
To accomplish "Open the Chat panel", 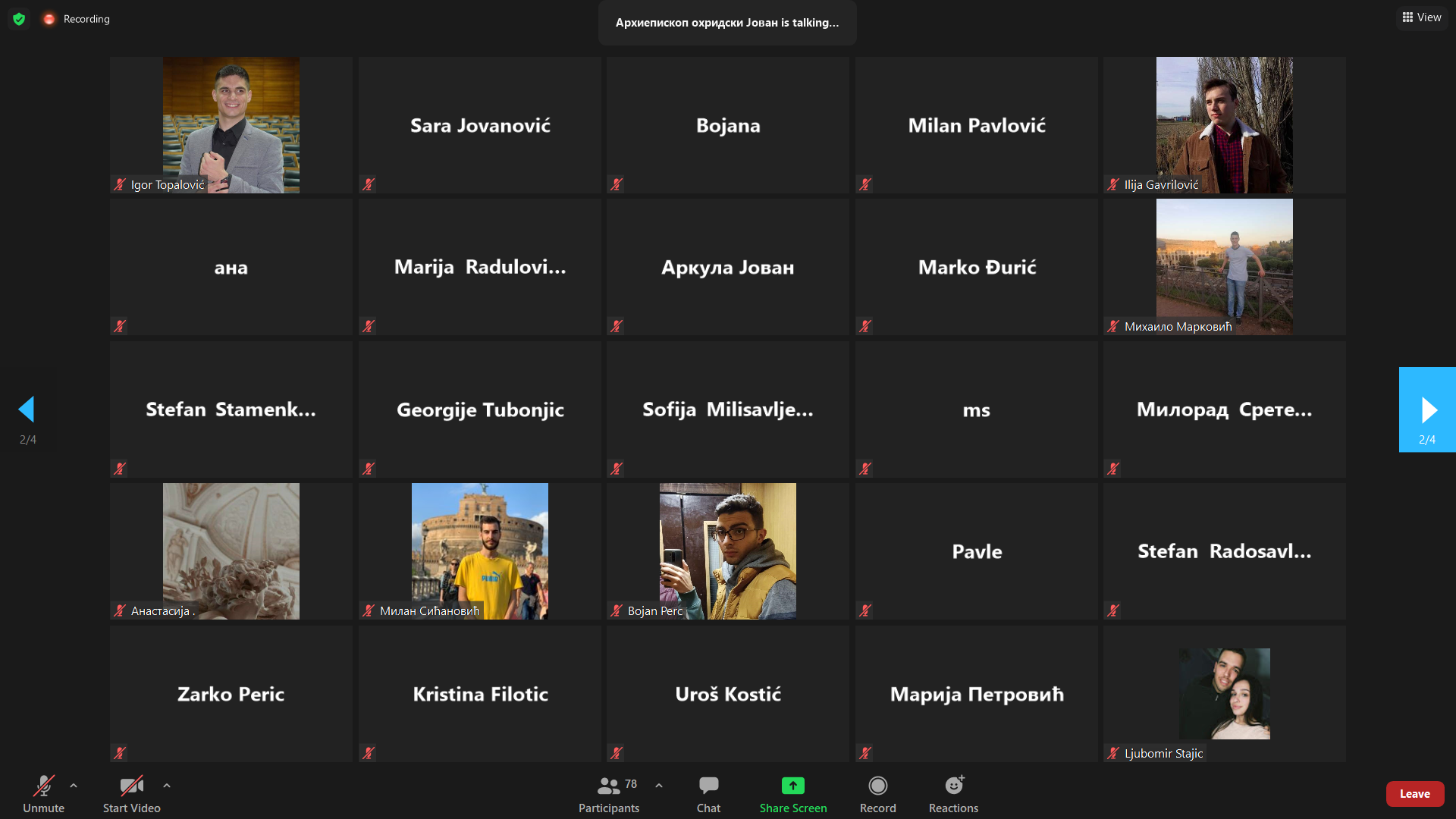I will tap(708, 792).
